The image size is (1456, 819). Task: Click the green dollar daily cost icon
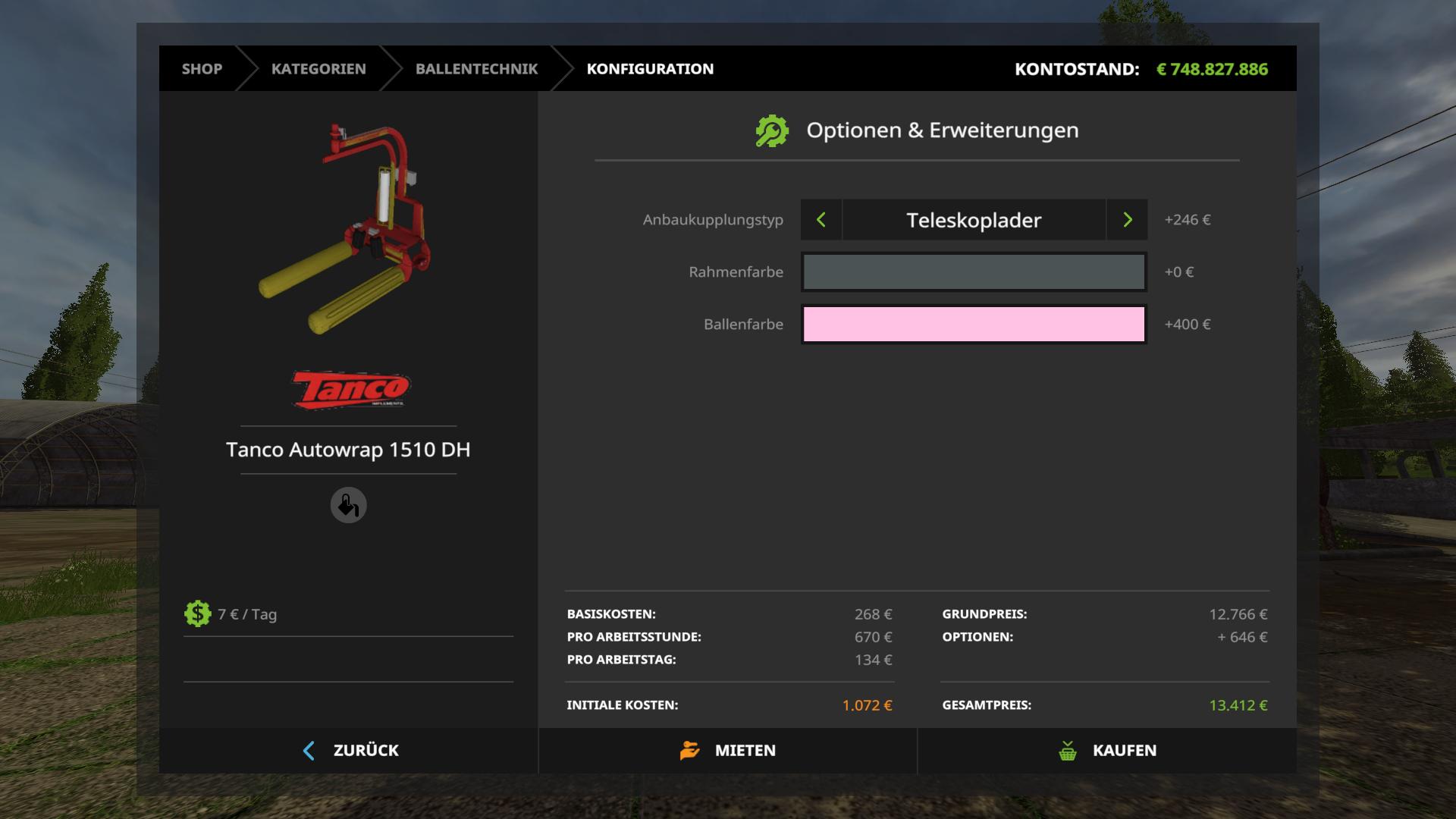197,613
